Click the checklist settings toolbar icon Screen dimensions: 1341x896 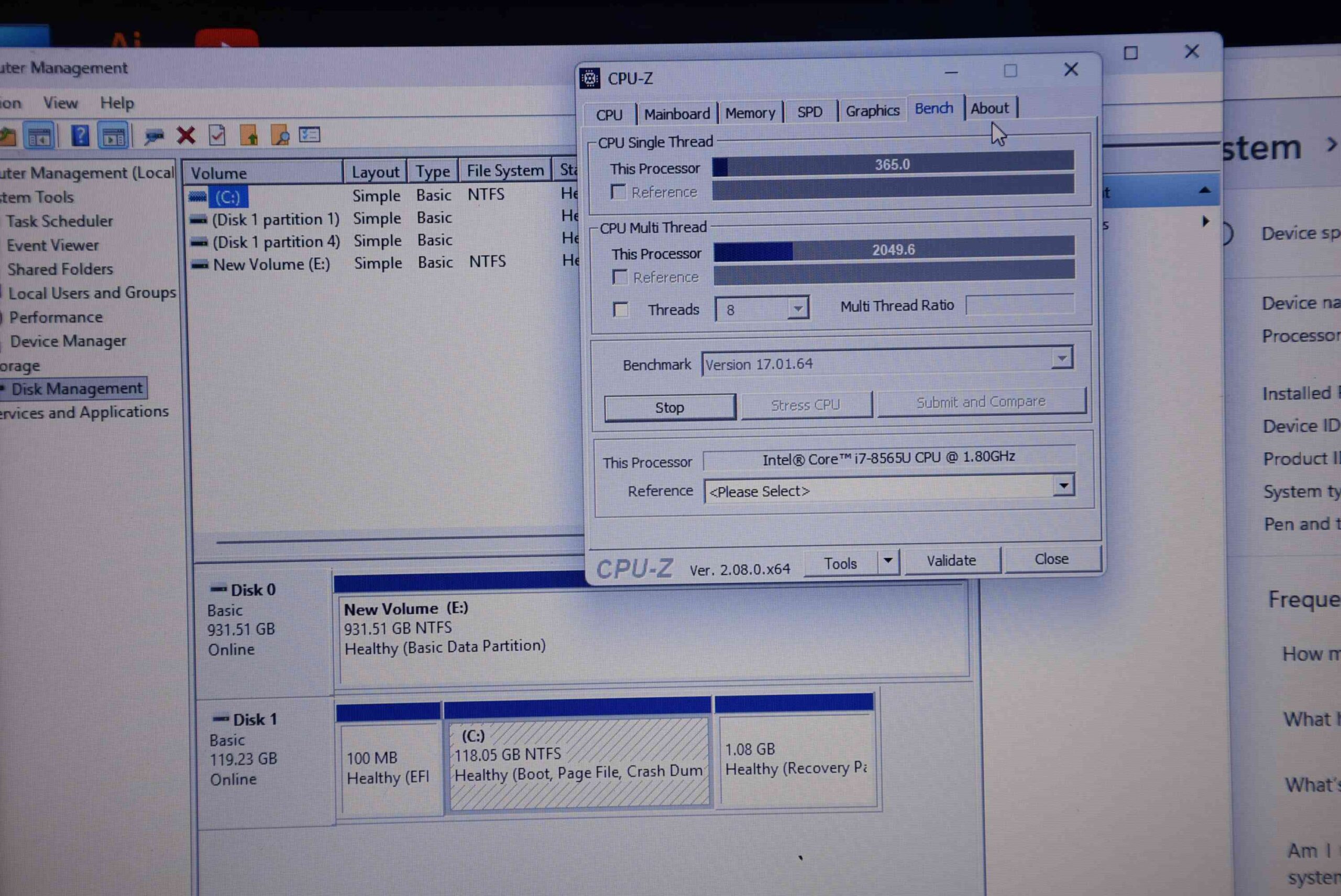(x=310, y=135)
